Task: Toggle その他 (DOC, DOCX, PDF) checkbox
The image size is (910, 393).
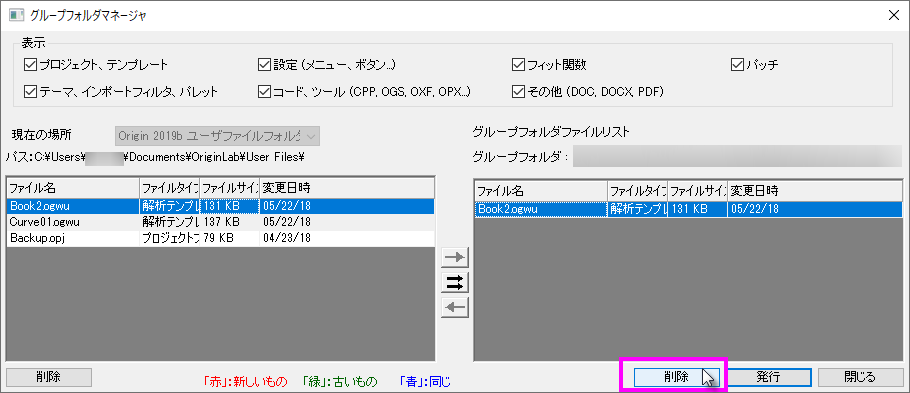Action: pos(519,91)
